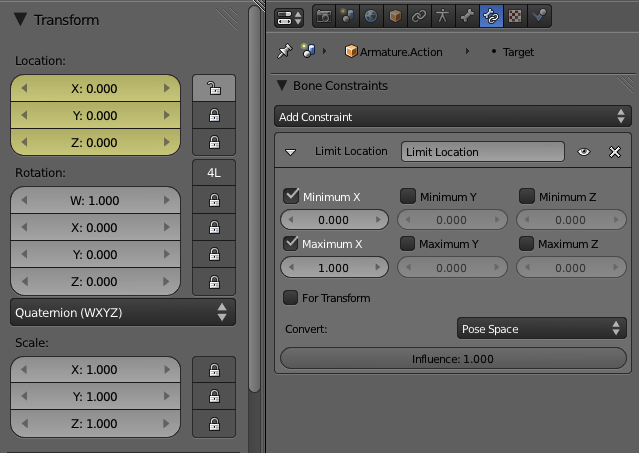Decrease the Location Z value with left arrow
This screenshot has height=453, width=639.
(x=24, y=142)
